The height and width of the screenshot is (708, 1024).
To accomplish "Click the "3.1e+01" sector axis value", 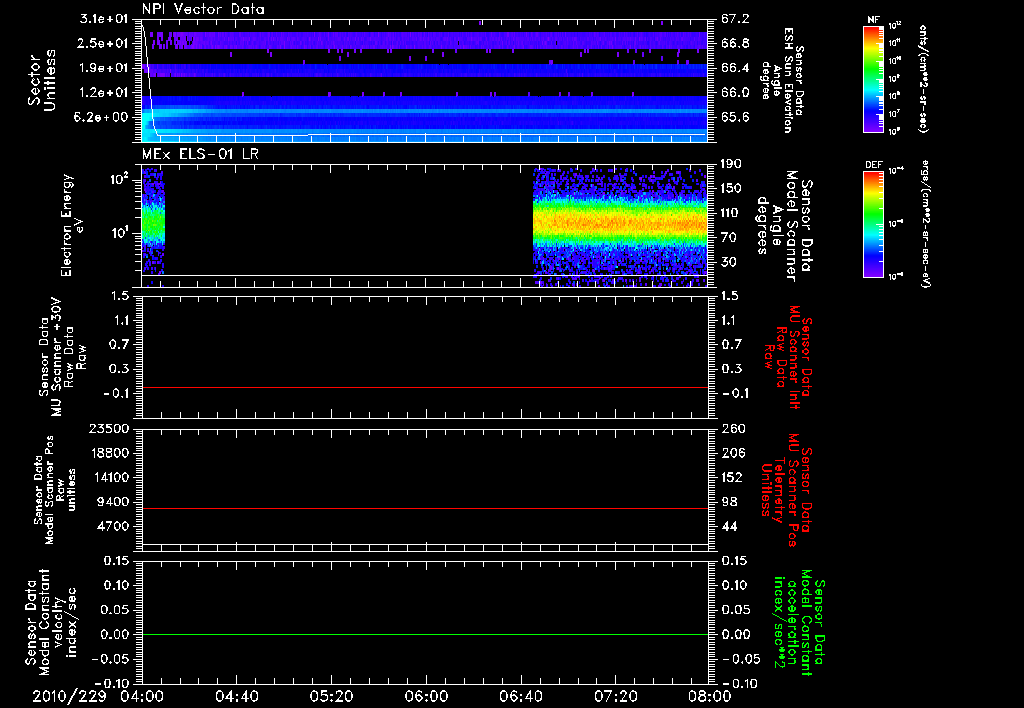I will (103, 19).
